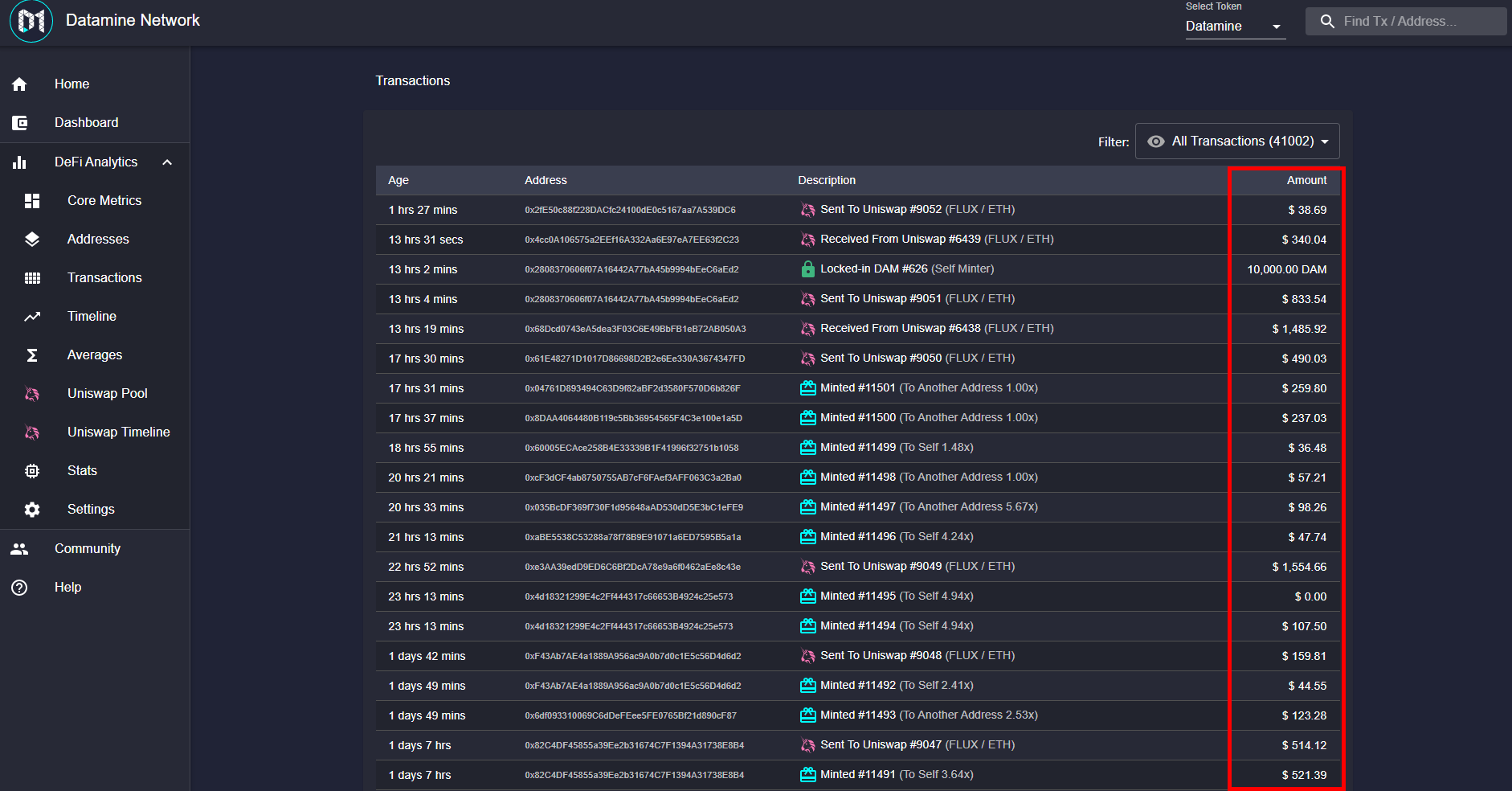
Task: Click the Uniswap Pool unicorn icon
Action: [x=32, y=394]
